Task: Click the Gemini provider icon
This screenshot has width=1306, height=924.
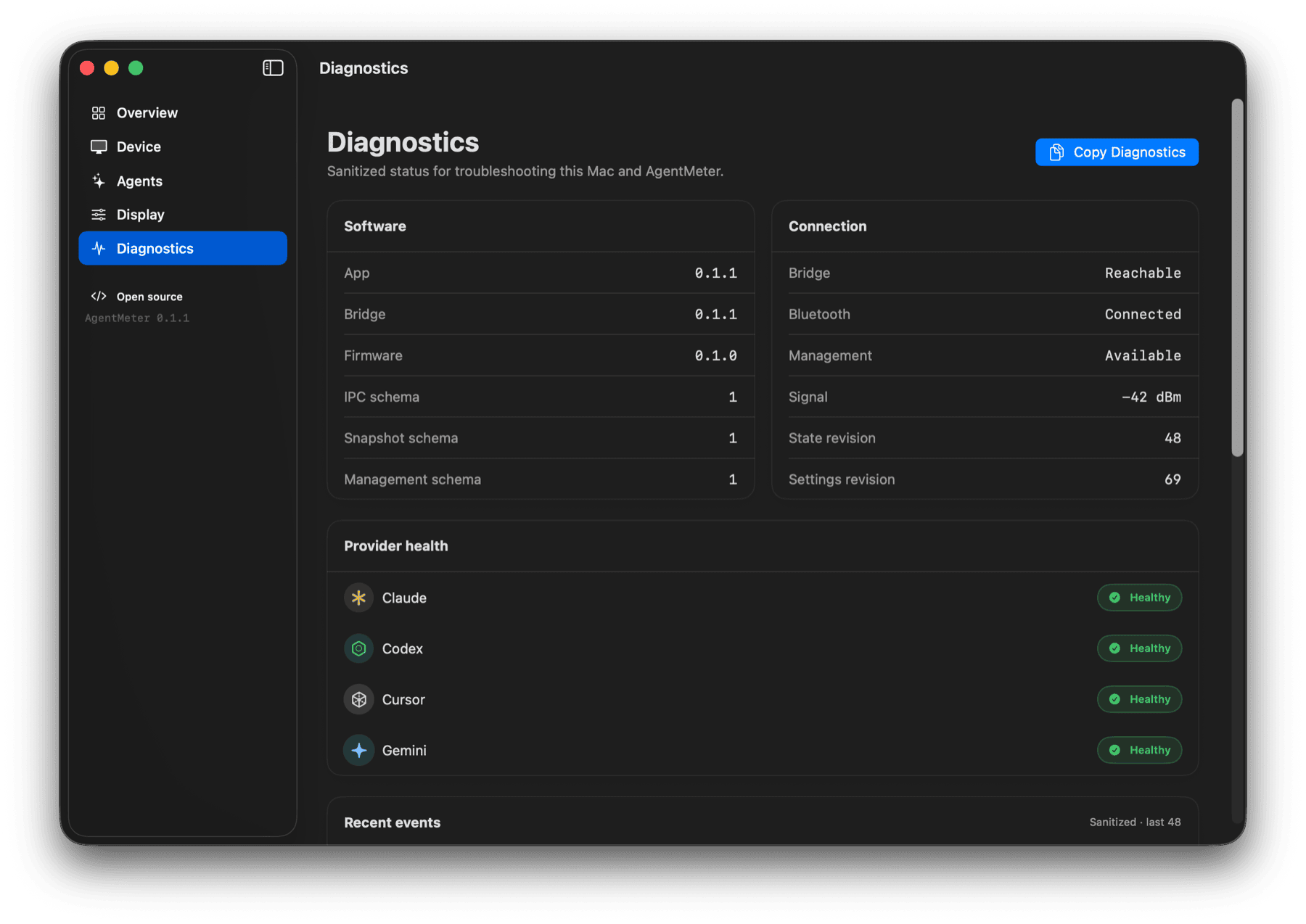Action: 358,750
